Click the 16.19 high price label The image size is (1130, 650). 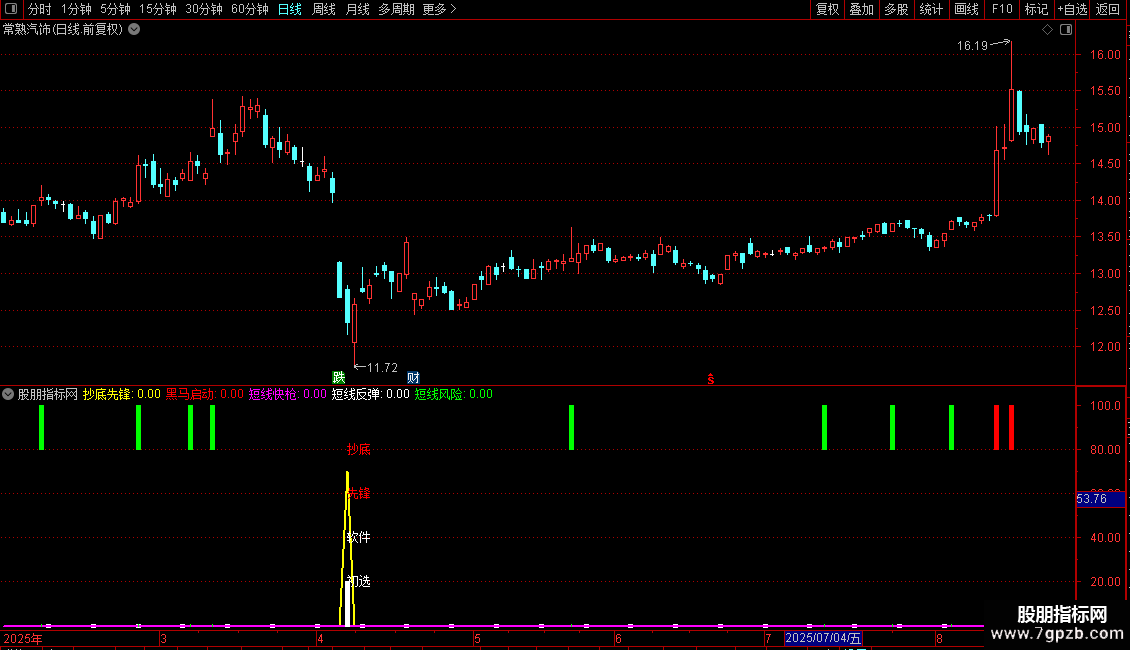(x=972, y=46)
